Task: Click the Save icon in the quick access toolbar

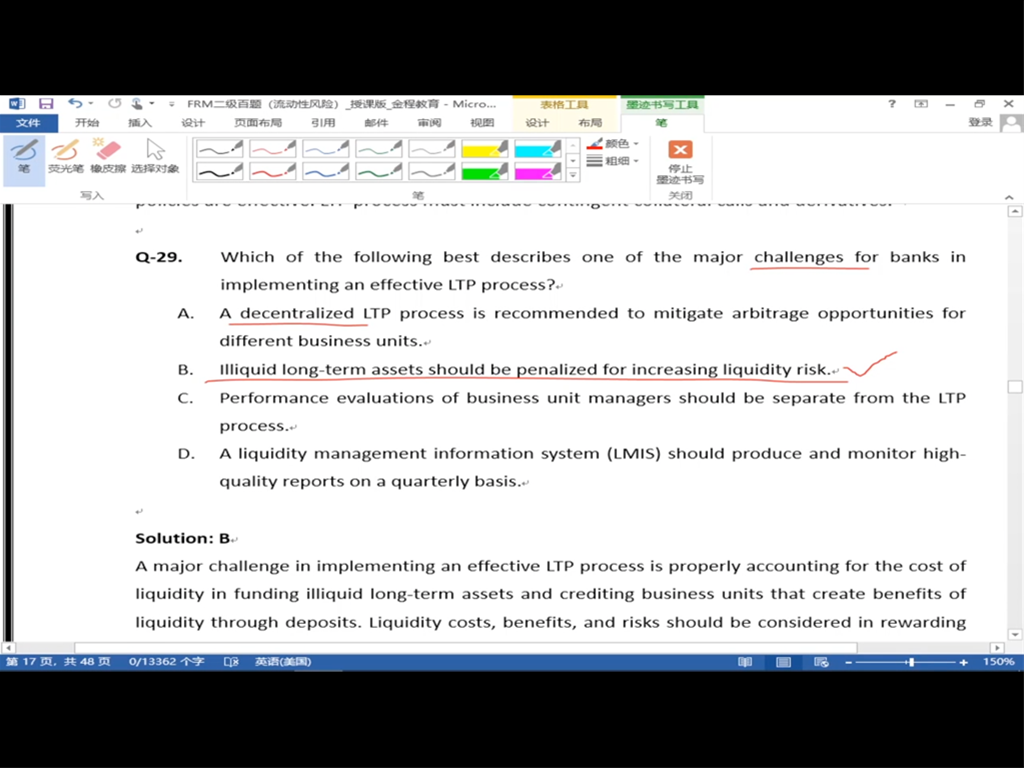Action: pos(46,104)
